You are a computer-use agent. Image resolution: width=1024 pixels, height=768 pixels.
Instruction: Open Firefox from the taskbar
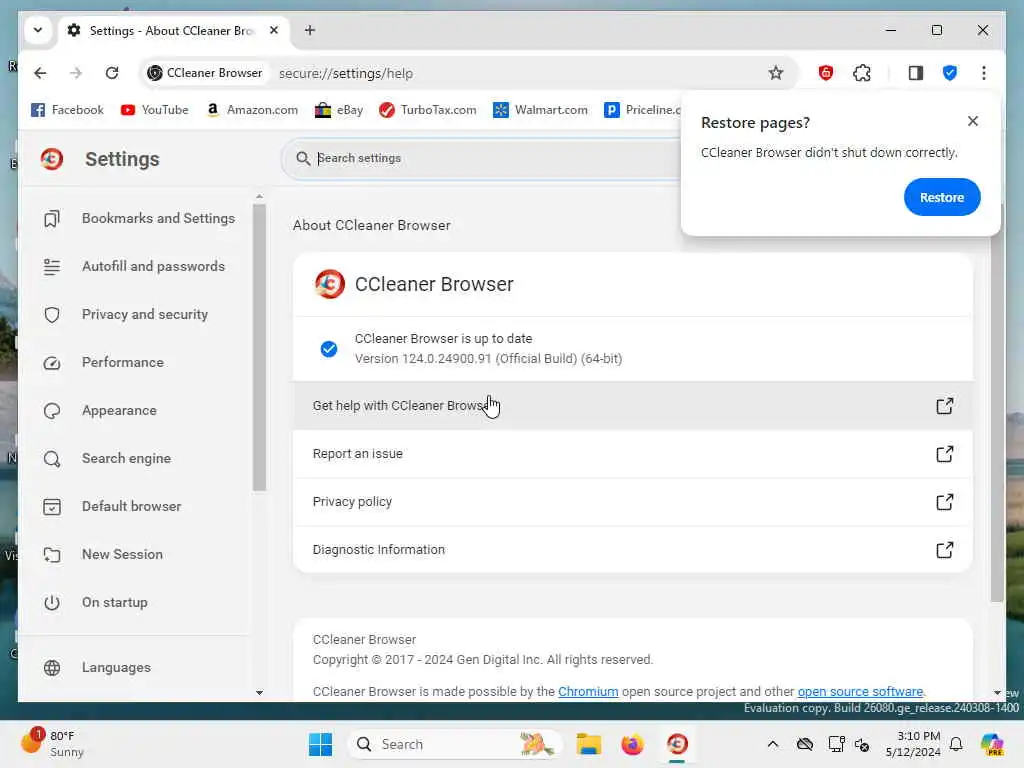pos(632,744)
